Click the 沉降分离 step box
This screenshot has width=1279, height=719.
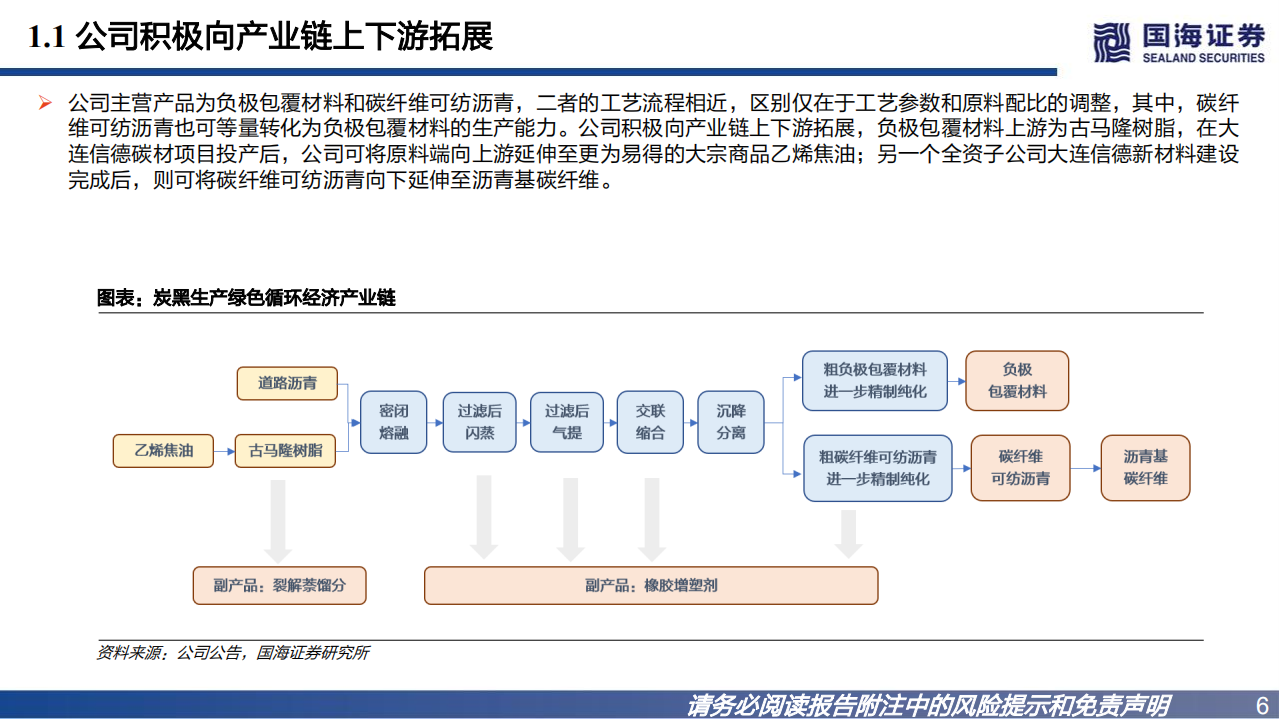click(731, 421)
